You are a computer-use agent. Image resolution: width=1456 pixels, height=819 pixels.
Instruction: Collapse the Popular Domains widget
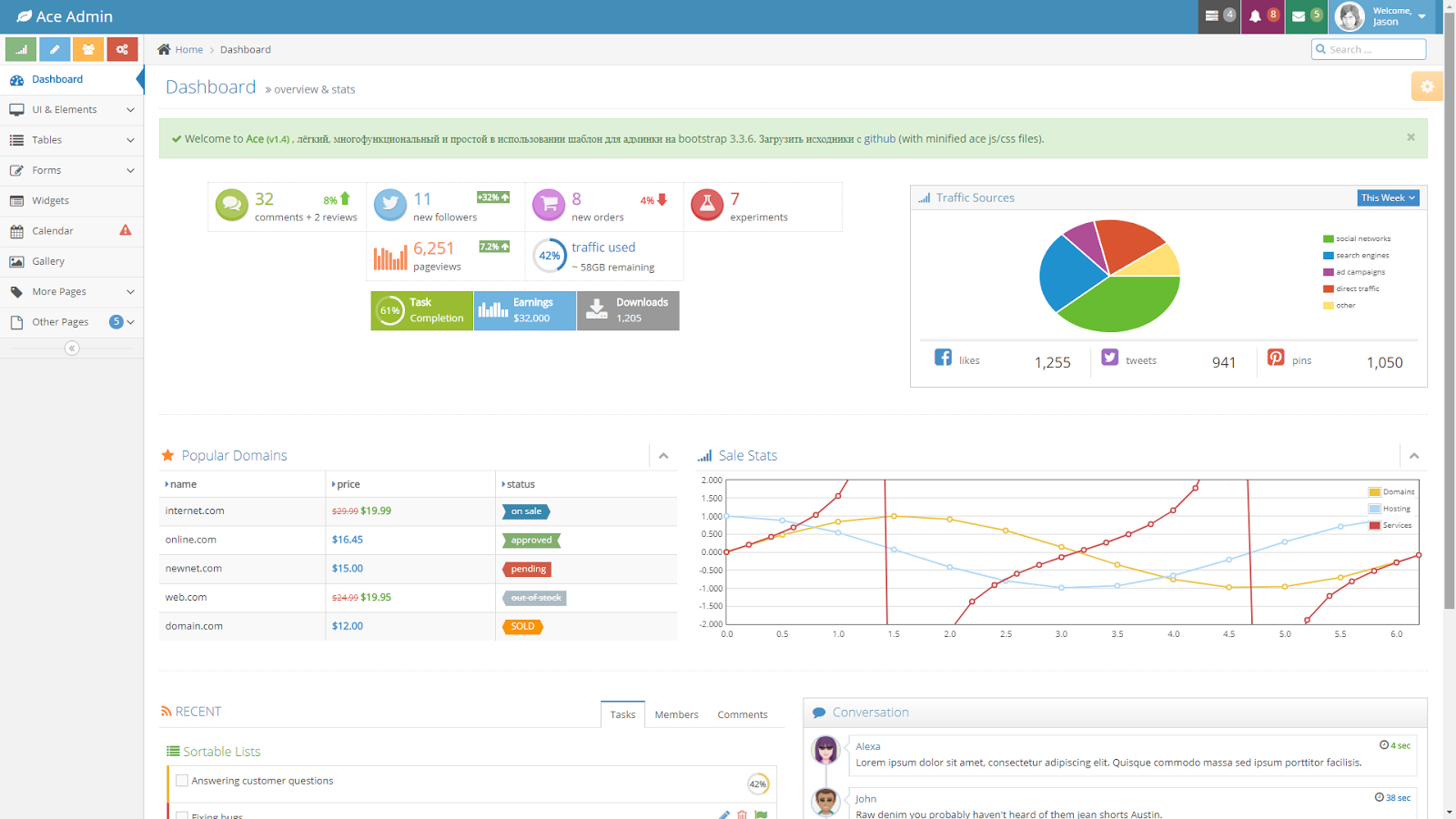tap(663, 456)
